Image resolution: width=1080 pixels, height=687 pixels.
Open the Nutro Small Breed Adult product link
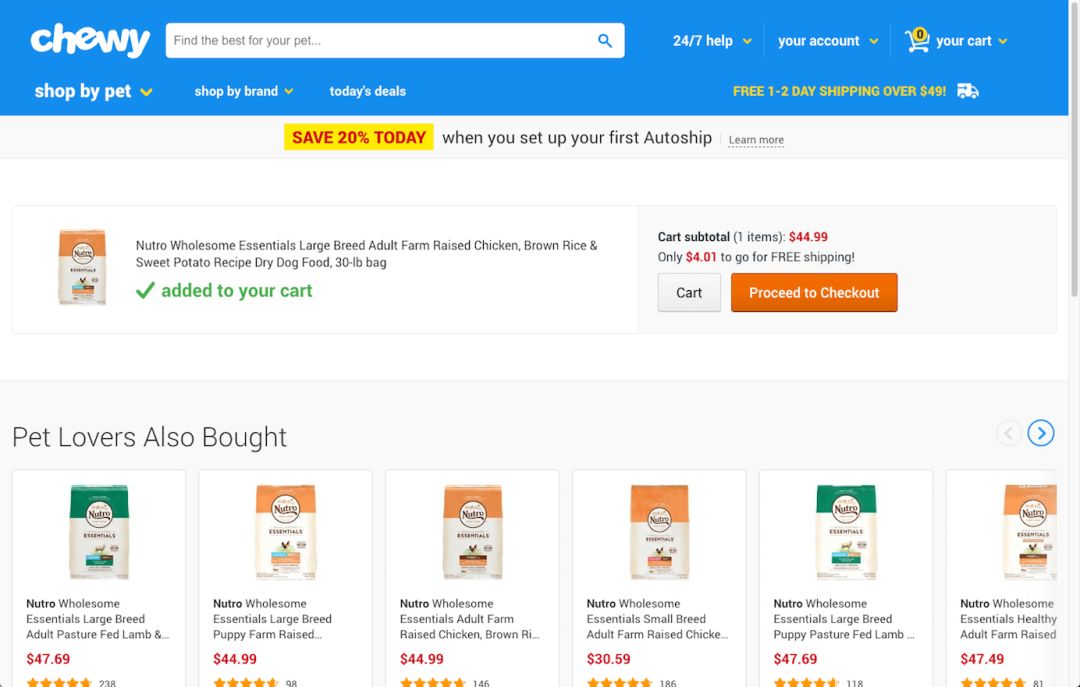click(657, 619)
